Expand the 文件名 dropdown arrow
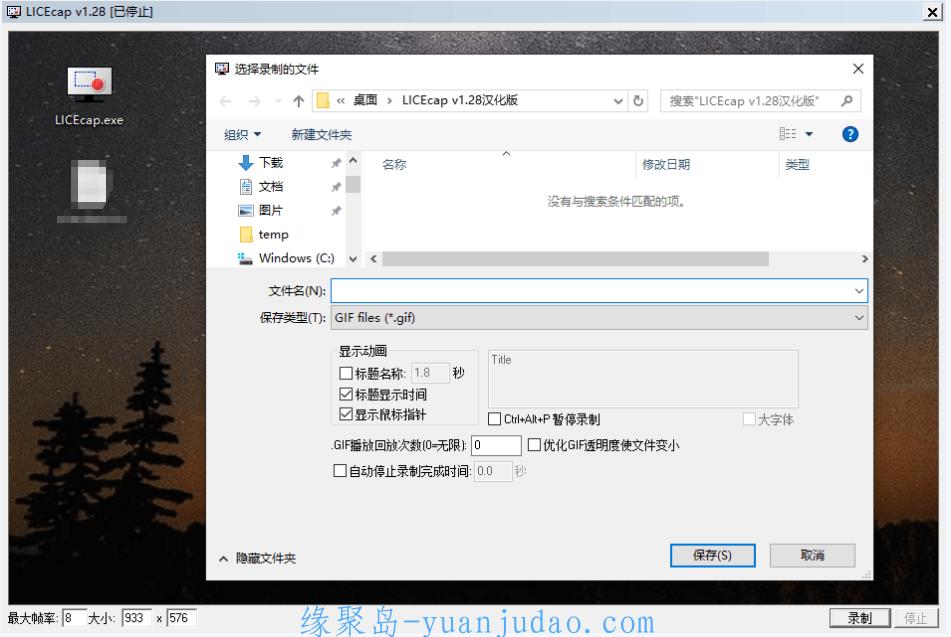This screenshot has height=637, width=951. 859,291
